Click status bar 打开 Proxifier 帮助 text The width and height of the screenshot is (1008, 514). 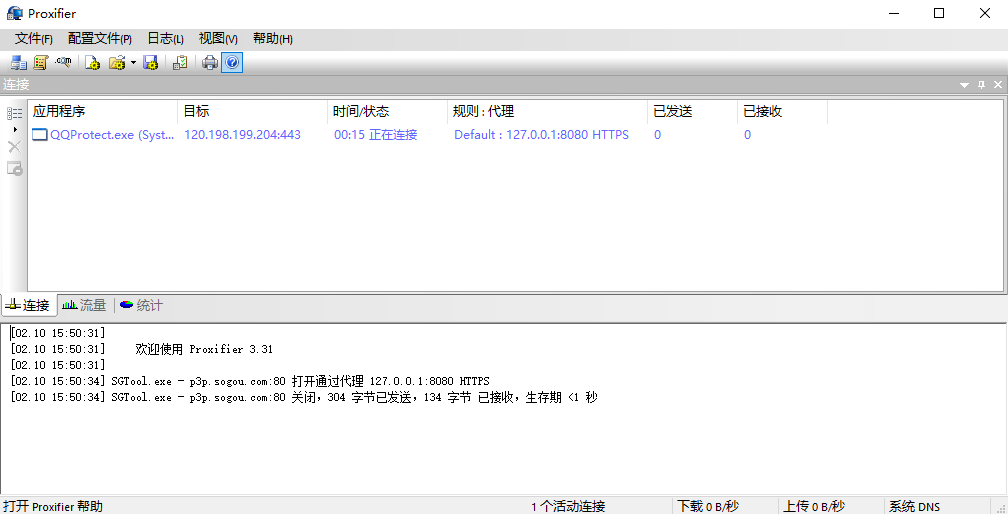(x=53, y=506)
